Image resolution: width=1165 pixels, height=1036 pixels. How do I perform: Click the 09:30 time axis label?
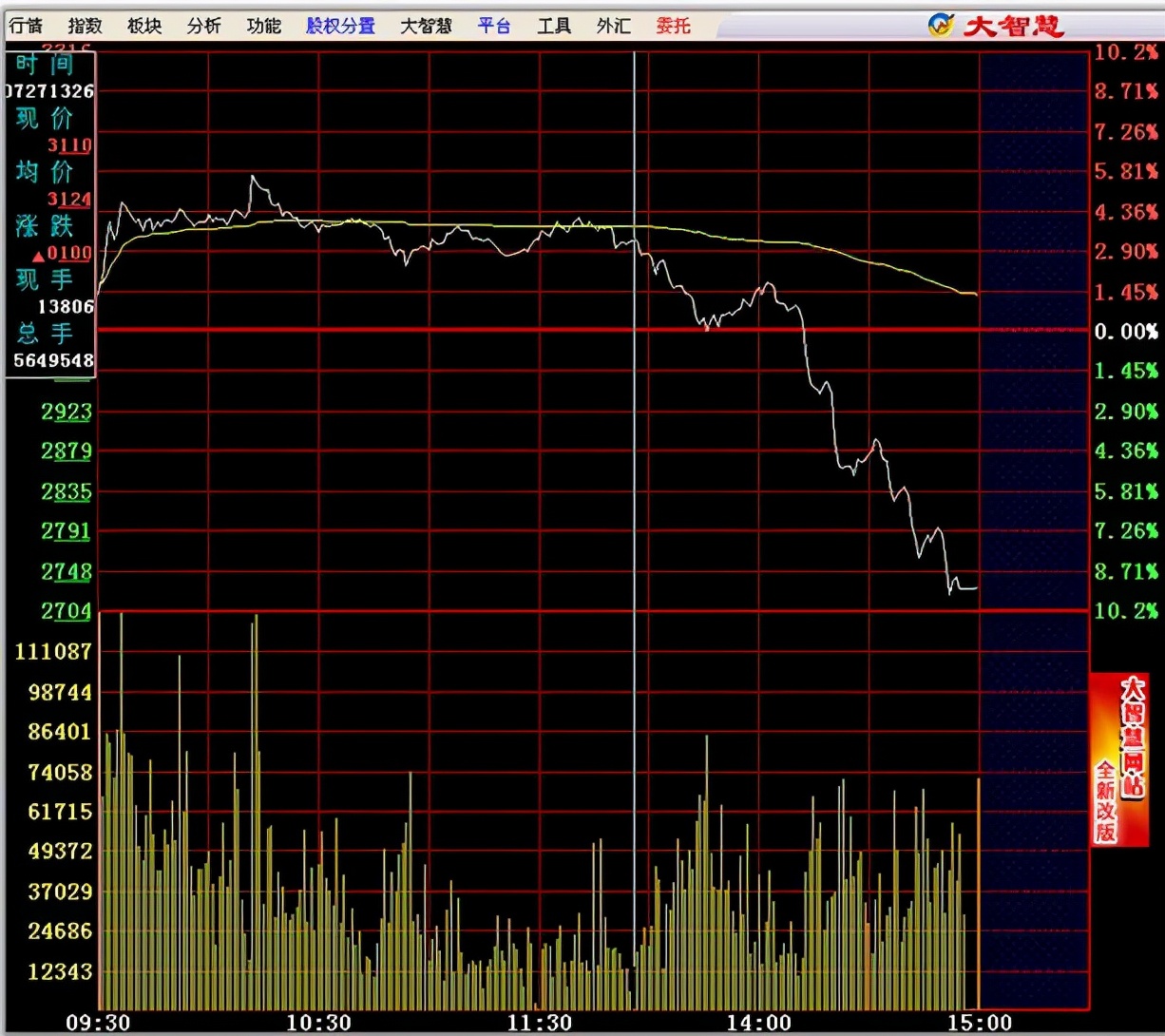pyautogui.click(x=98, y=1023)
